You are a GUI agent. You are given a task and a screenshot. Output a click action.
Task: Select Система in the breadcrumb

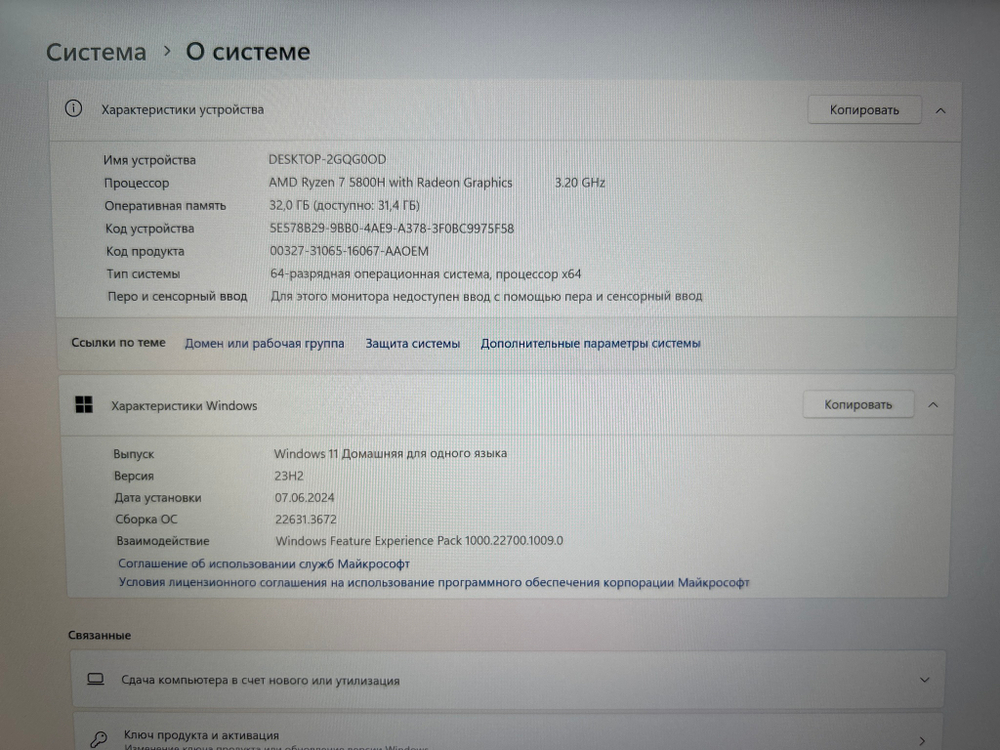[96, 51]
